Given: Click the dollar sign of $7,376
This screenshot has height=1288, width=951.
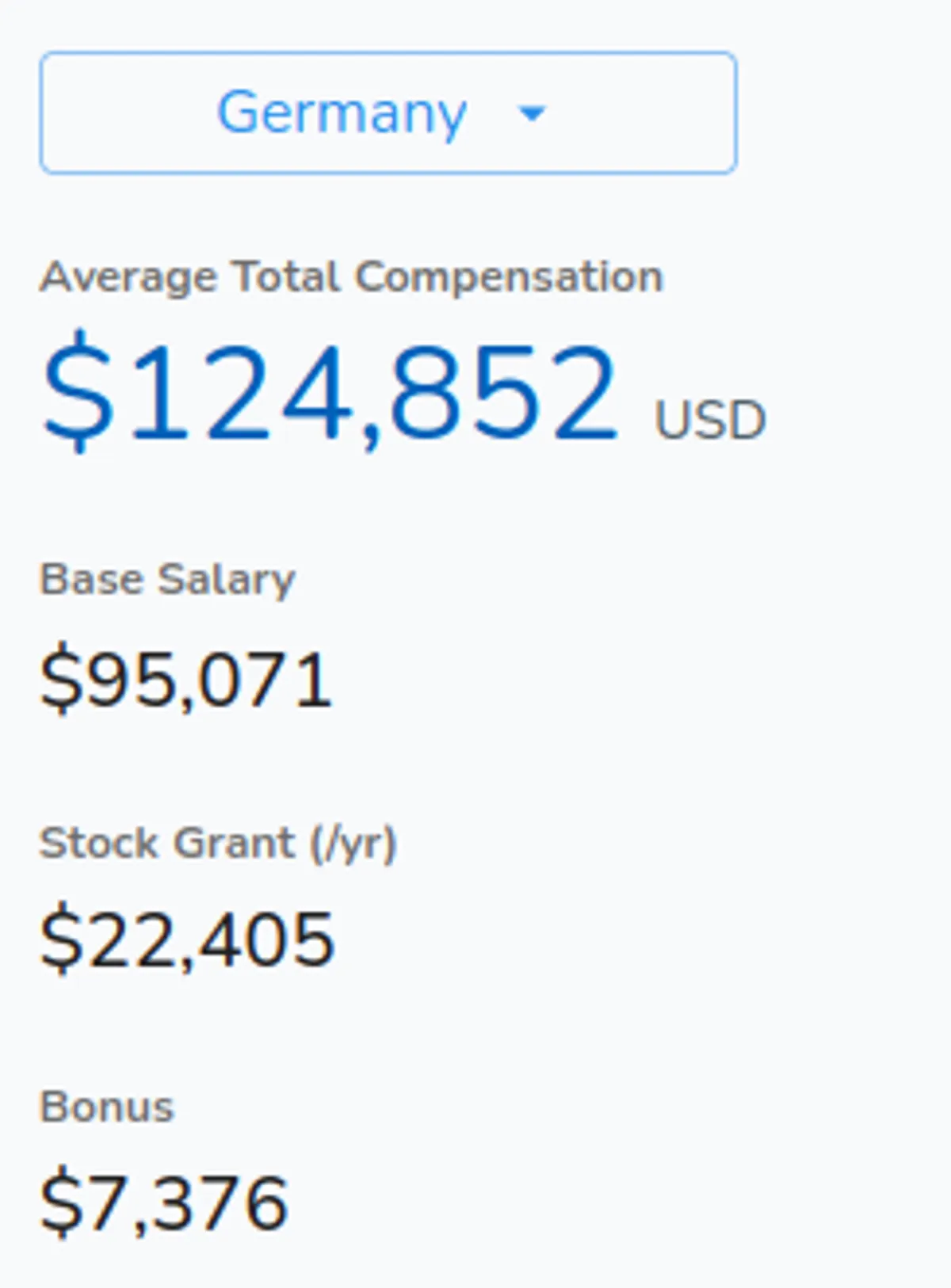Looking at the screenshot, I should click(61, 1203).
